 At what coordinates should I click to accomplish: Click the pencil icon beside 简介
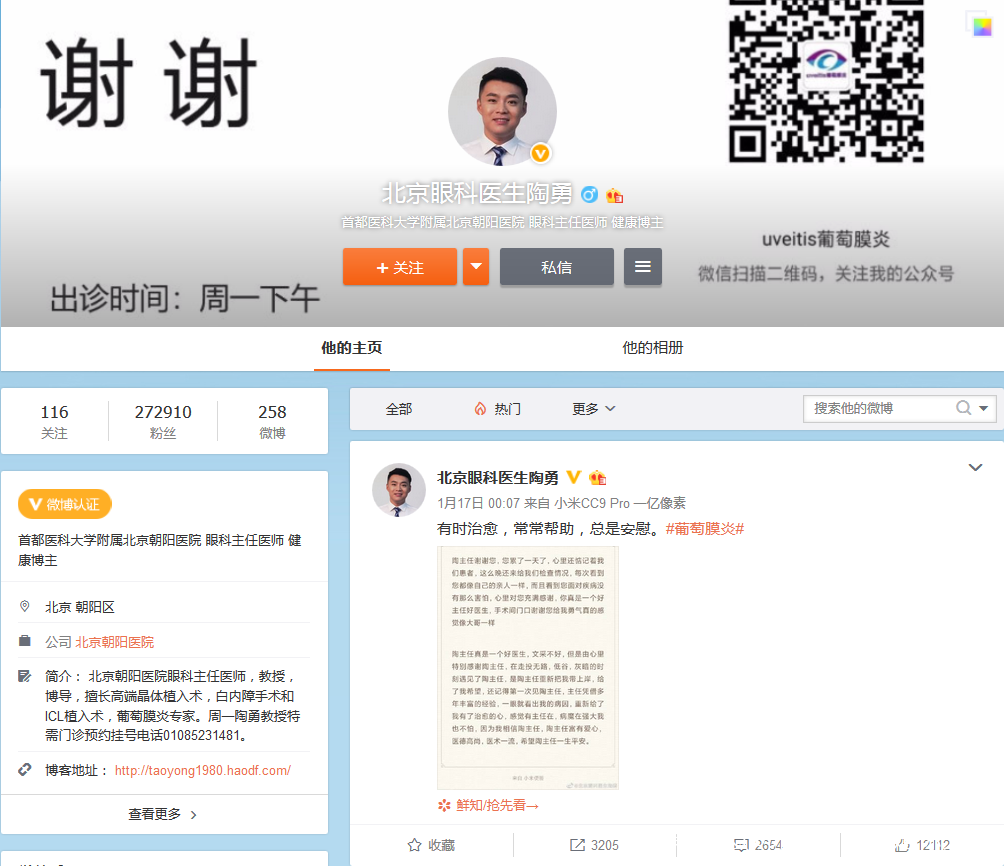coord(25,676)
